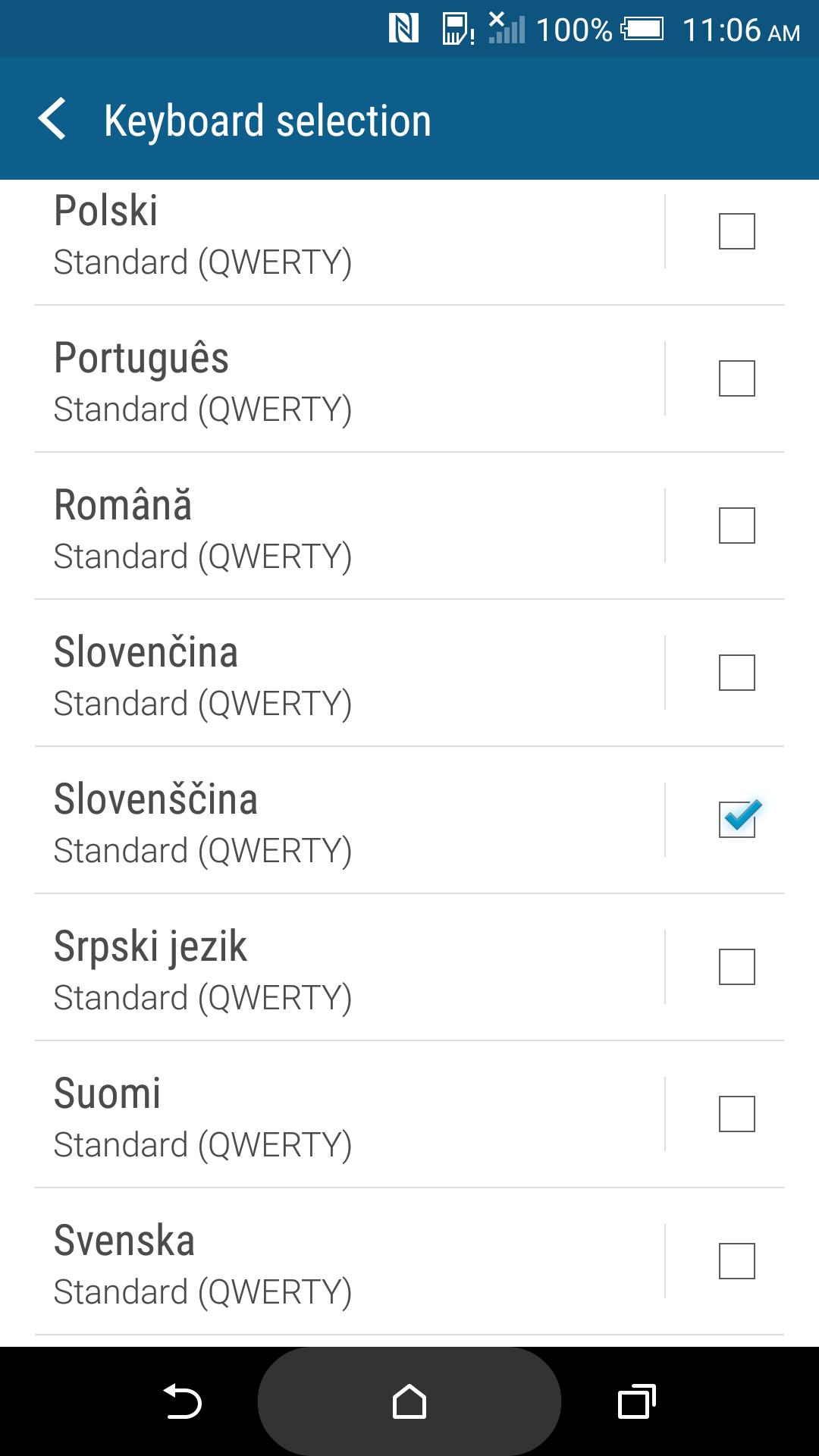Tap the Home navigation button
Image resolution: width=819 pixels, height=1456 pixels.
409,1401
